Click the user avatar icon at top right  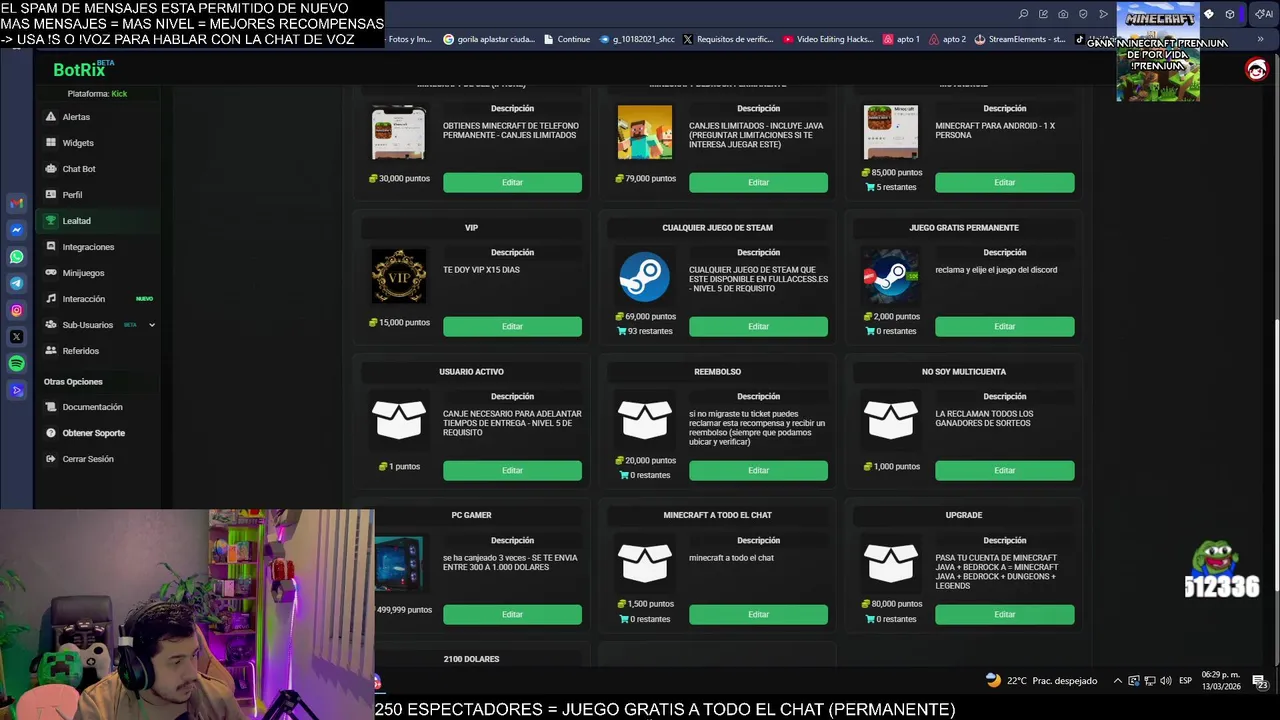(1257, 69)
